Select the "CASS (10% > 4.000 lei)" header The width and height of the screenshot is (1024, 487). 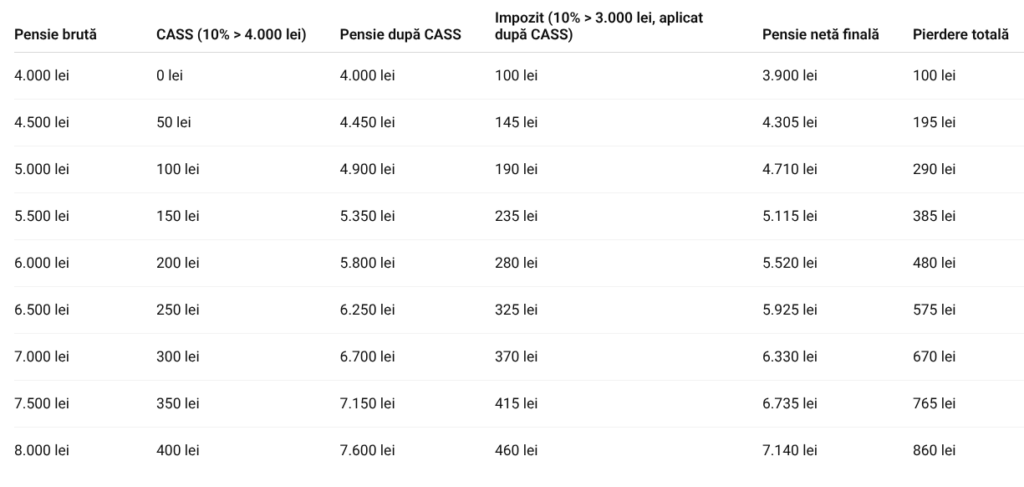click(x=231, y=35)
